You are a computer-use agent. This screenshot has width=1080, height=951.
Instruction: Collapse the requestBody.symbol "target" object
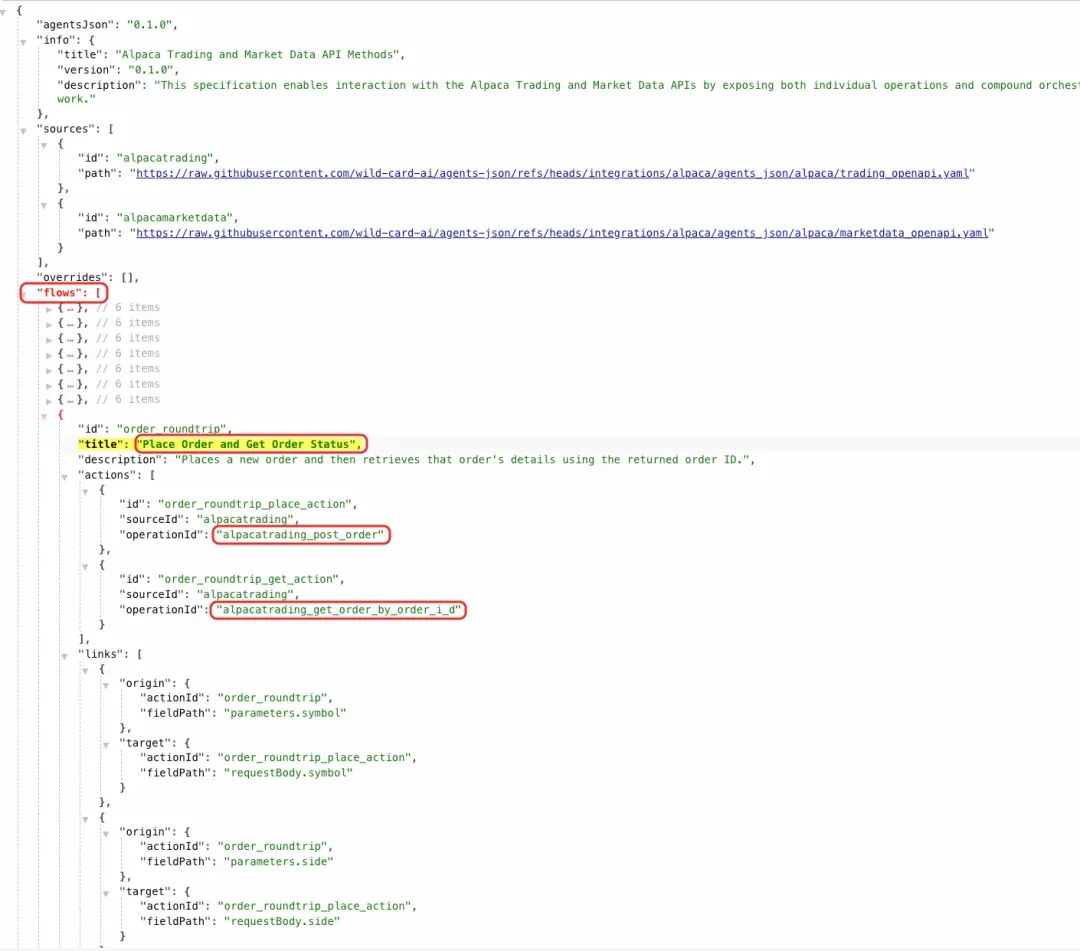(x=106, y=745)
